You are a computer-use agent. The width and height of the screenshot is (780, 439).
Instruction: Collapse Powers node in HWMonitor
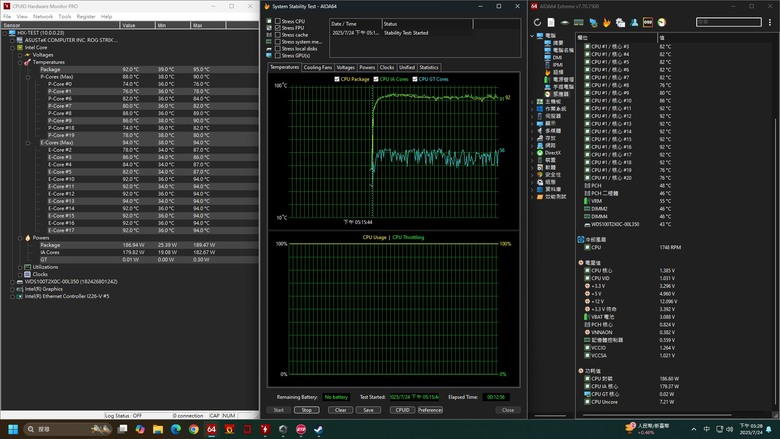pos(20,238)
